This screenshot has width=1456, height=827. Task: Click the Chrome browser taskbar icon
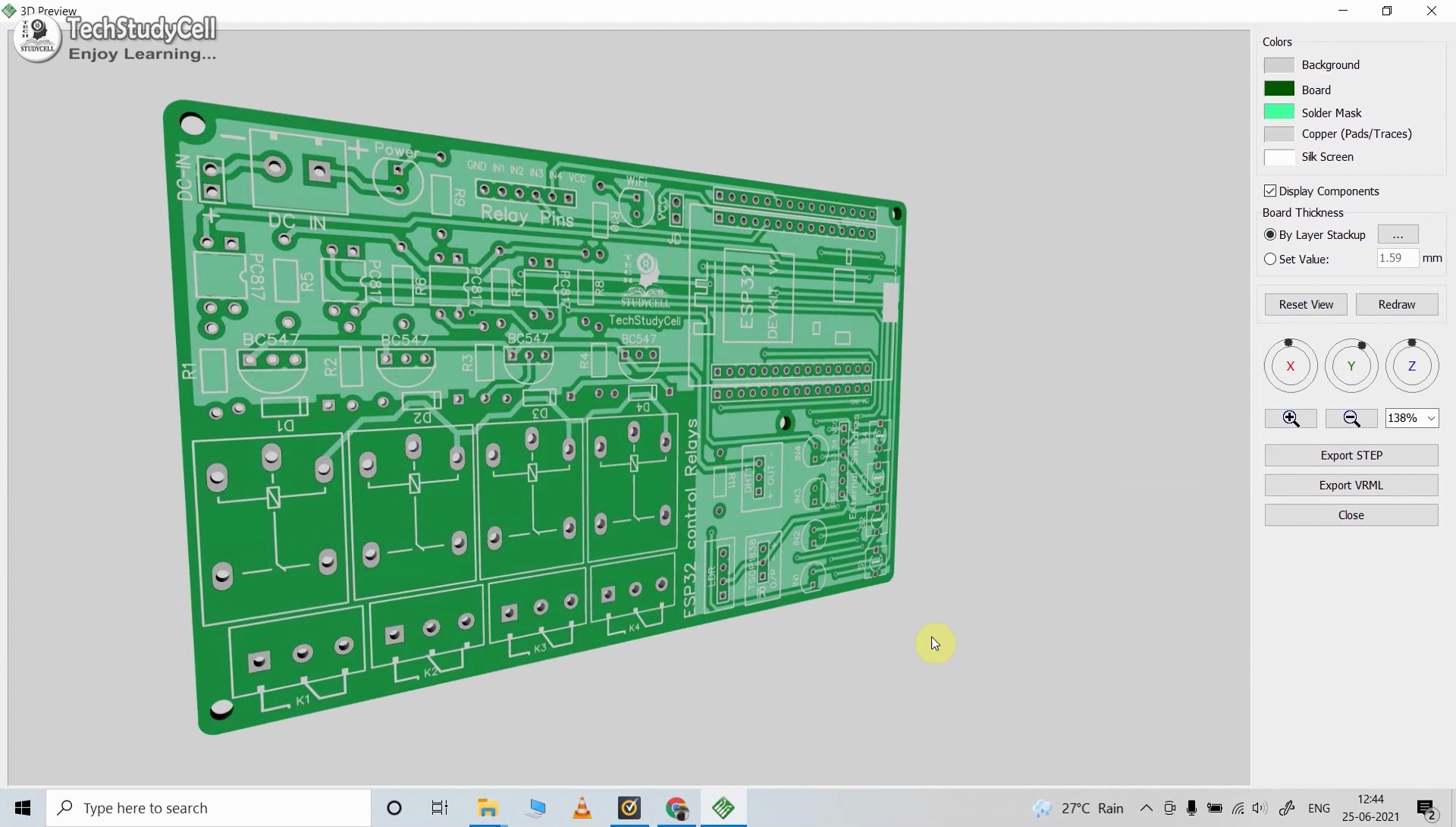click(676, 807)
